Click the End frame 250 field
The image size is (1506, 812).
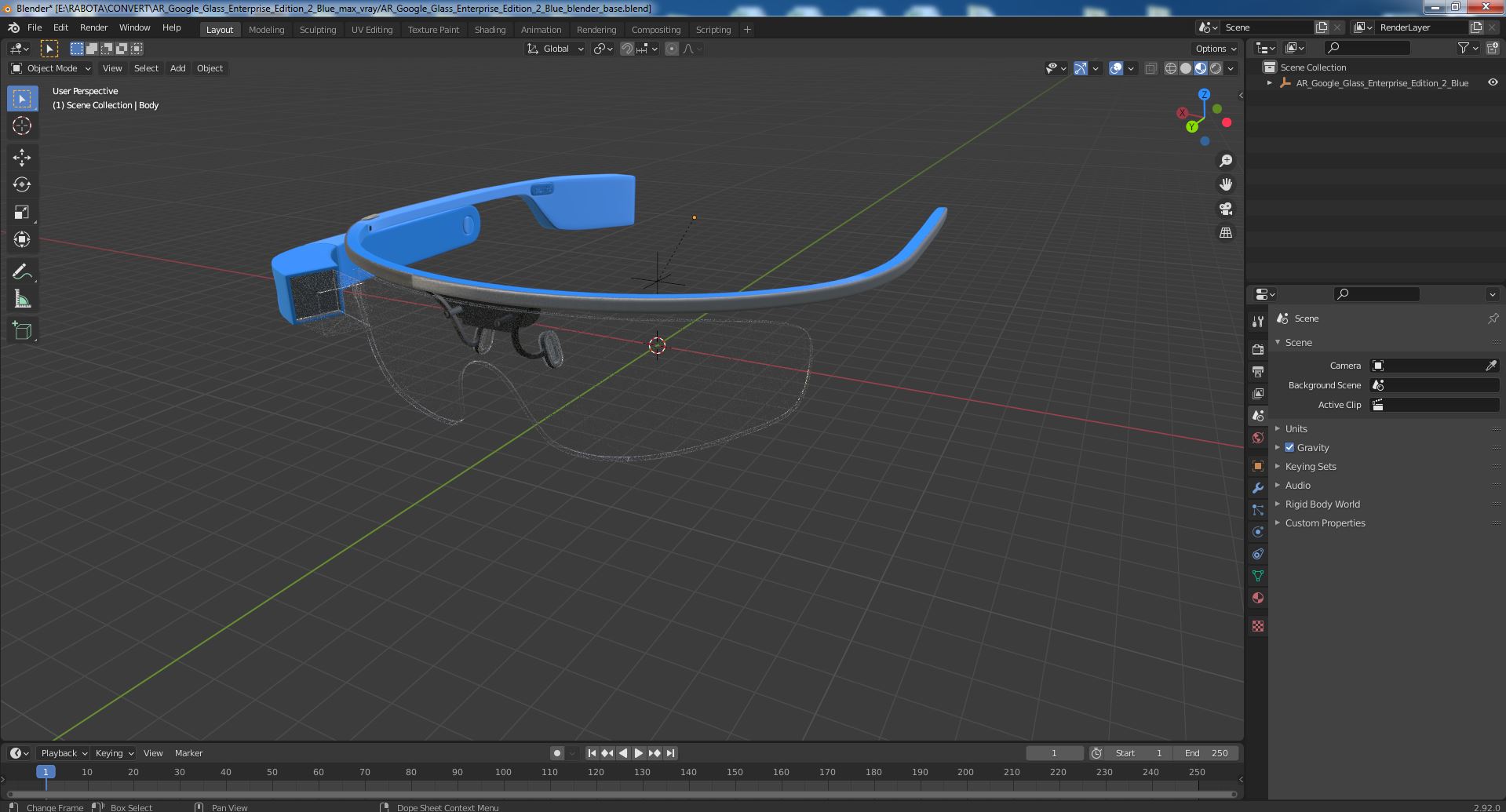(x=1207, y=753)
